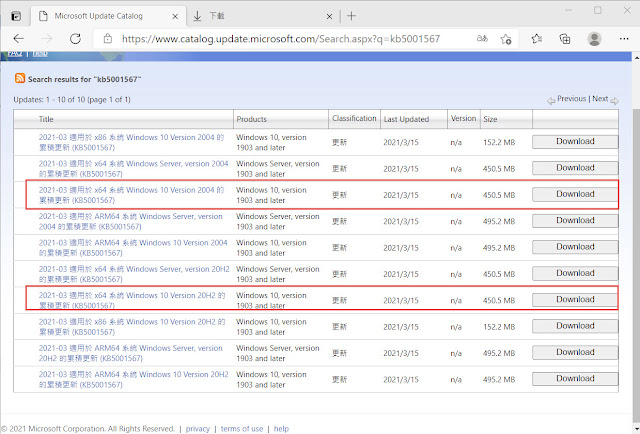
Task: Download ARM64 Windows 10 Version 20H2 update
Action: click(575, 379)
